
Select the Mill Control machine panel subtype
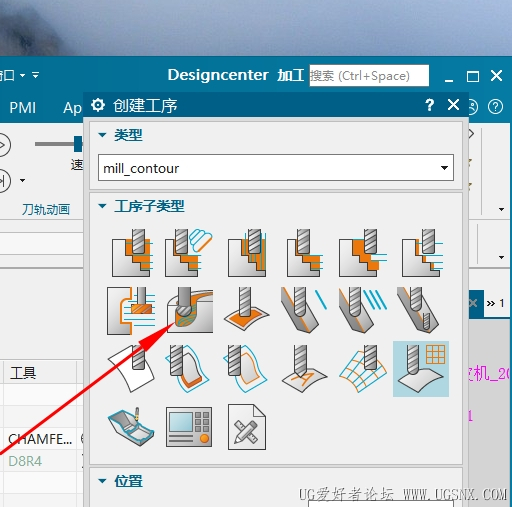189,427
